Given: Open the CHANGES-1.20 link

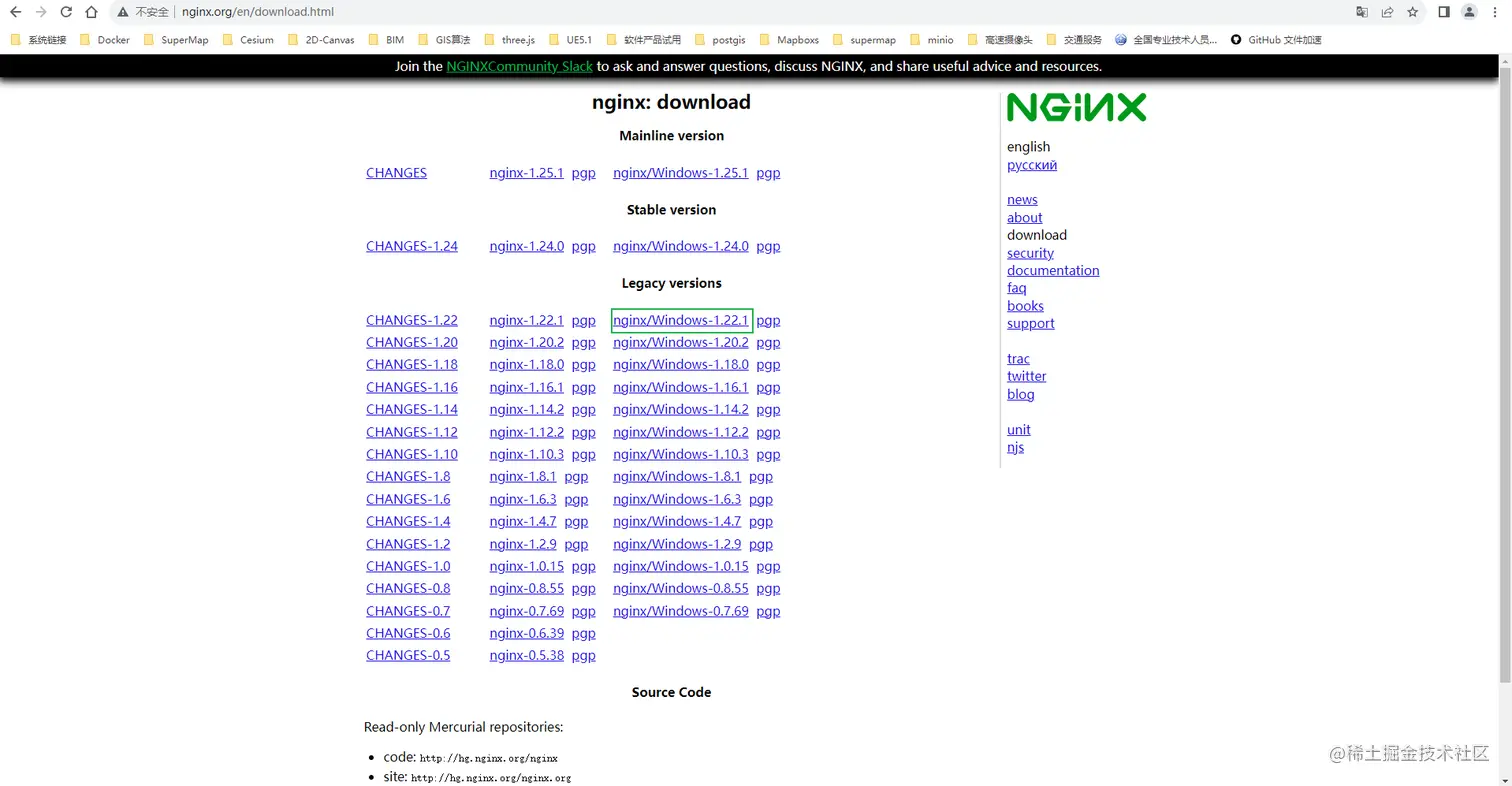Looking at the screenshot, I should click(412, 342).
